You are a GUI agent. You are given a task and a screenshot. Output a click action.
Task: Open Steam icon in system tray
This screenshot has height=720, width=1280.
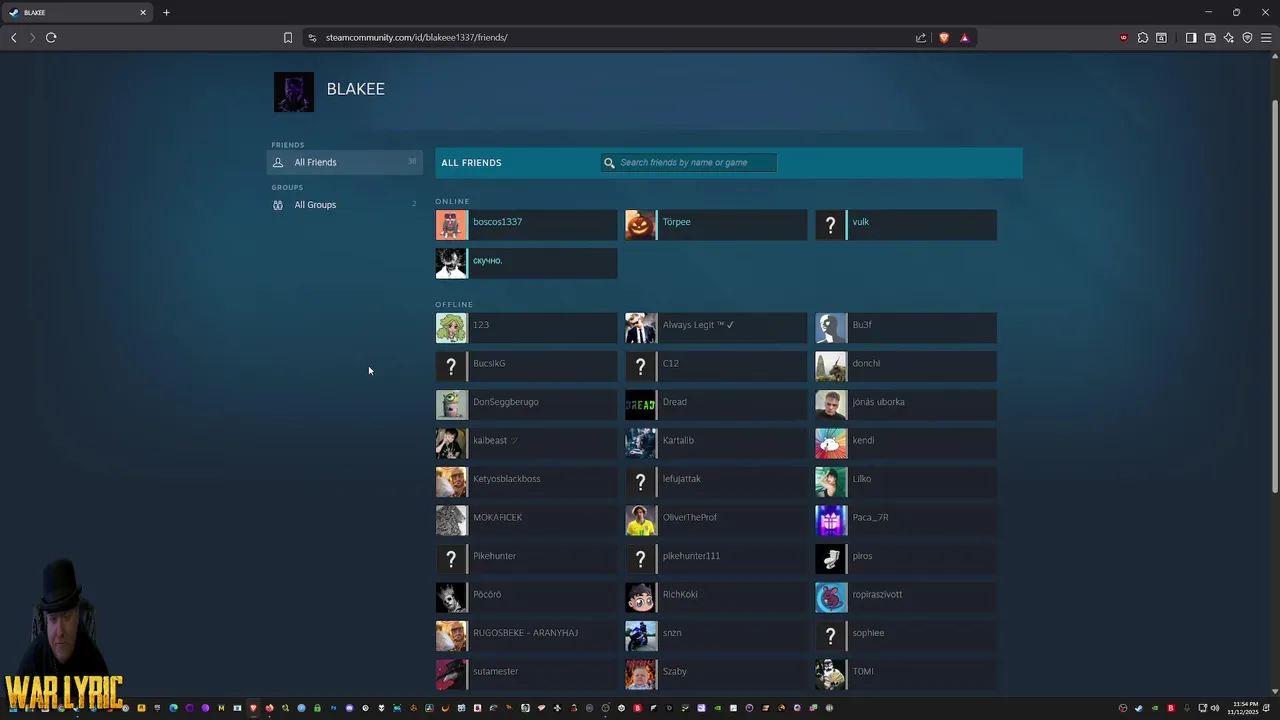1138,708
